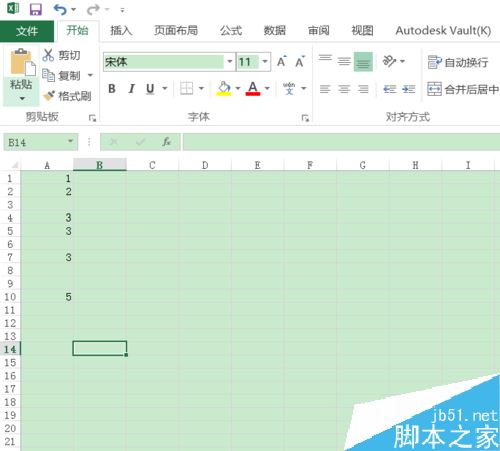The image size is (500, 451).
Task: Open the 视图 tab
Action: [362, 31]
